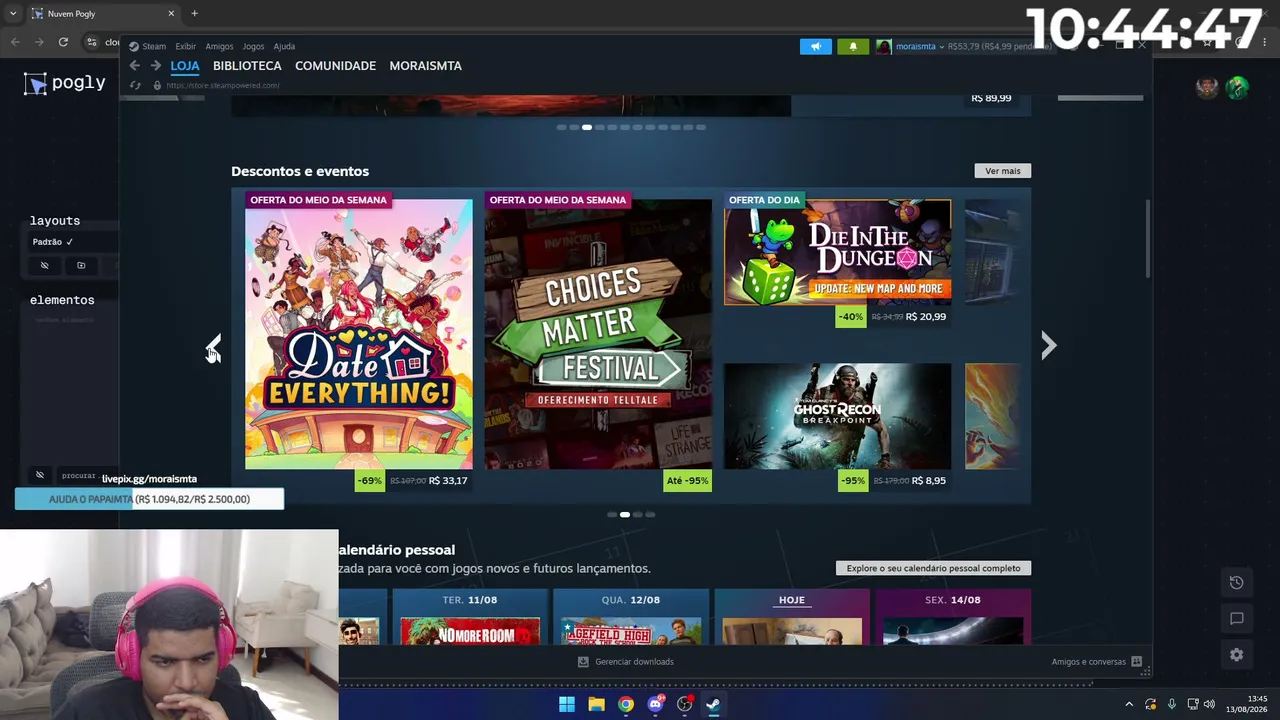The image size is (1280, 720).
Task: Open the Steam menu
Action: (x=154, y=46)
